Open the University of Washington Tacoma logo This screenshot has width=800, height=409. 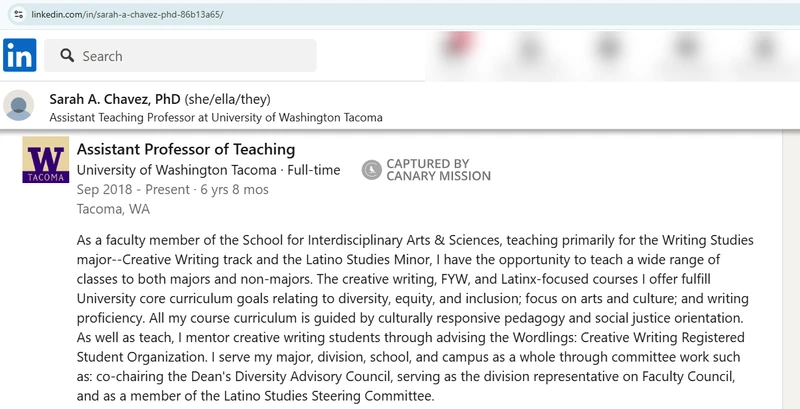tap(46, 162)
